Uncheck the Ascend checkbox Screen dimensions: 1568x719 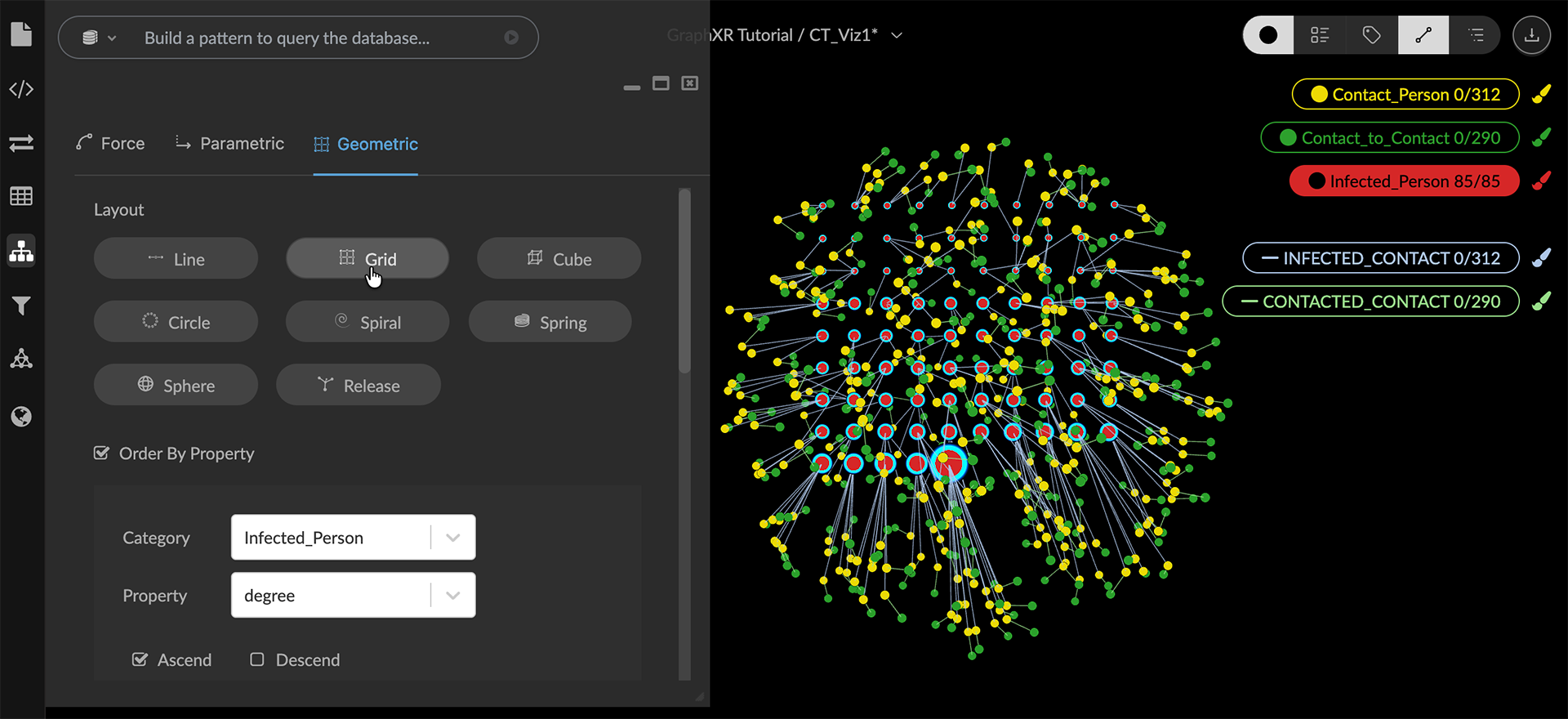tap(140, 659)
